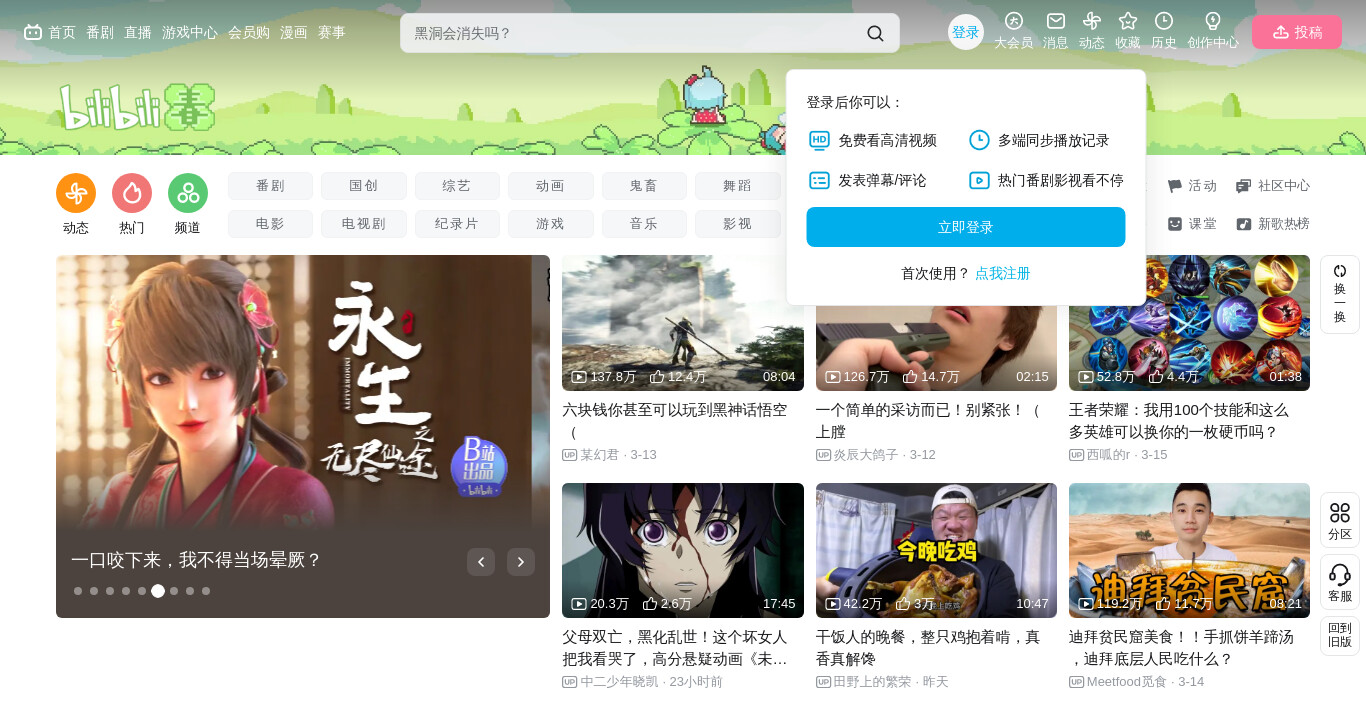Image resolution: width=1366 pixels, height=728 pixels.
Task: Open 直播 in top navigation
Action: coord(138,32)
